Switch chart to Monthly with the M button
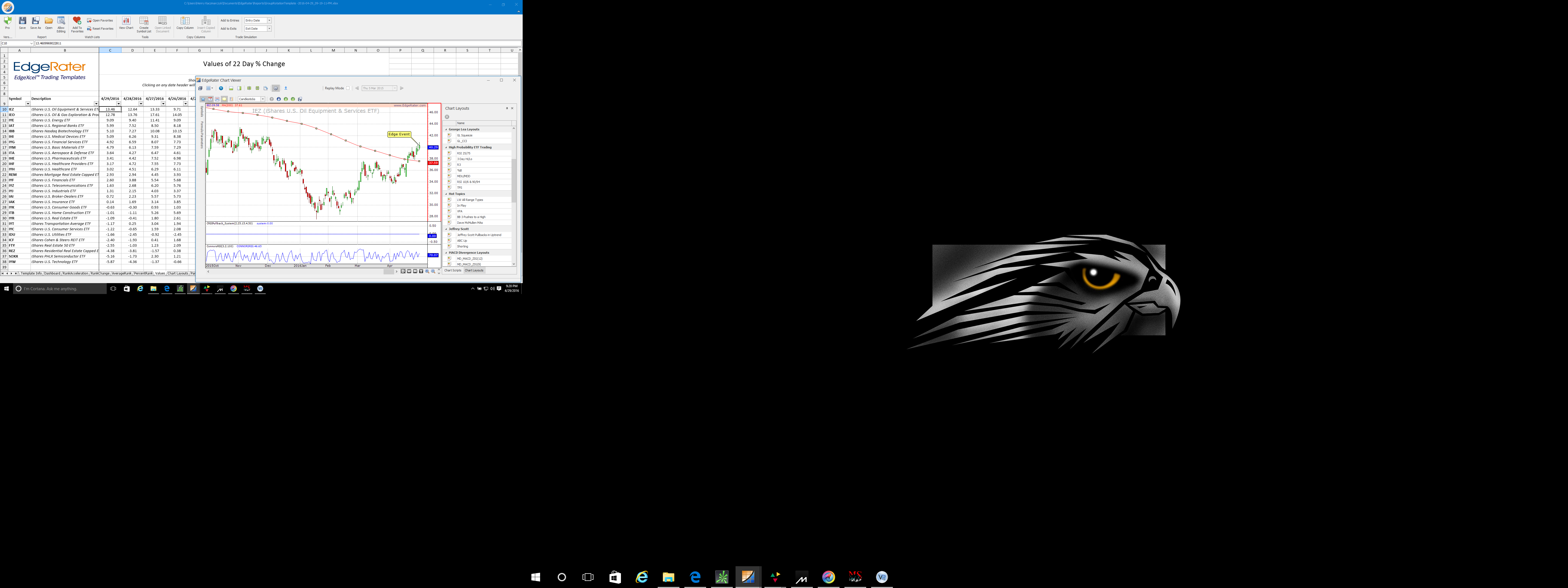The image size is (1568, 588). [415, 271]
